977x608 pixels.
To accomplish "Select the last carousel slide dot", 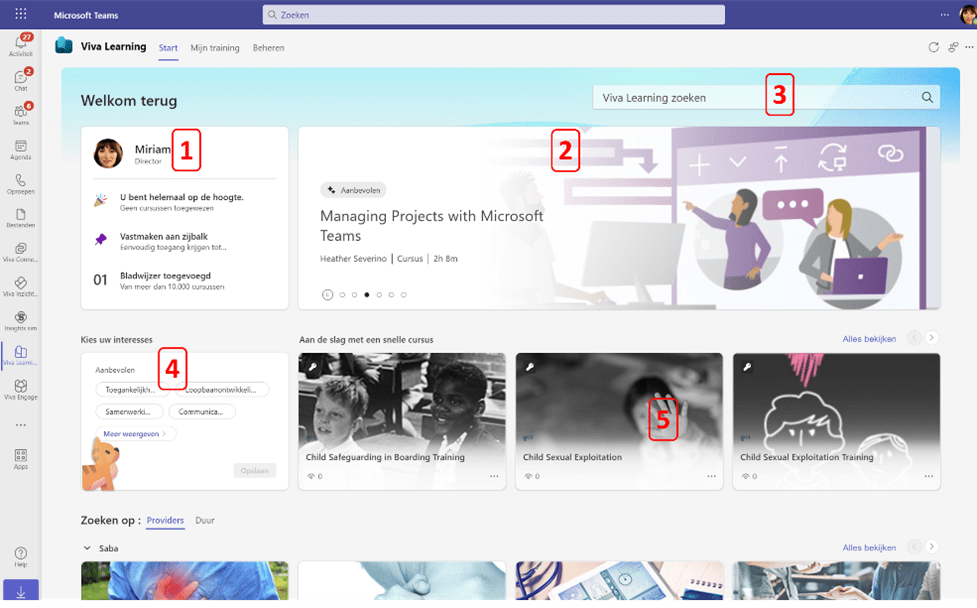I will pyautogui.click(x=404, y=295).
